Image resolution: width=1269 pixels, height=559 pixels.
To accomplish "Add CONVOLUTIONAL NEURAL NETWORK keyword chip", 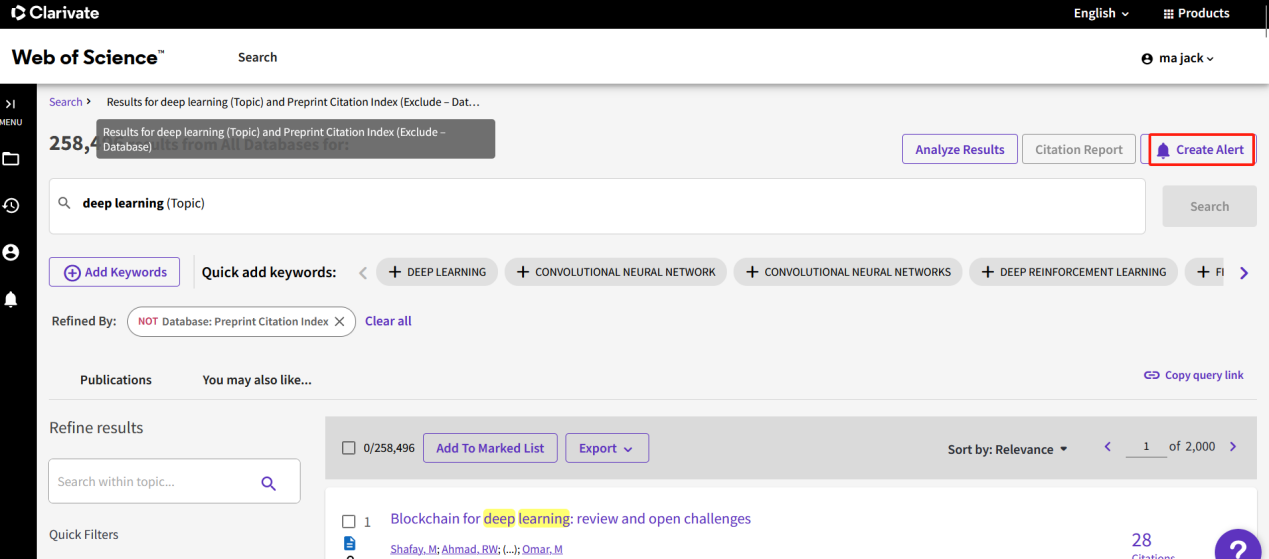I will (616, 272).
